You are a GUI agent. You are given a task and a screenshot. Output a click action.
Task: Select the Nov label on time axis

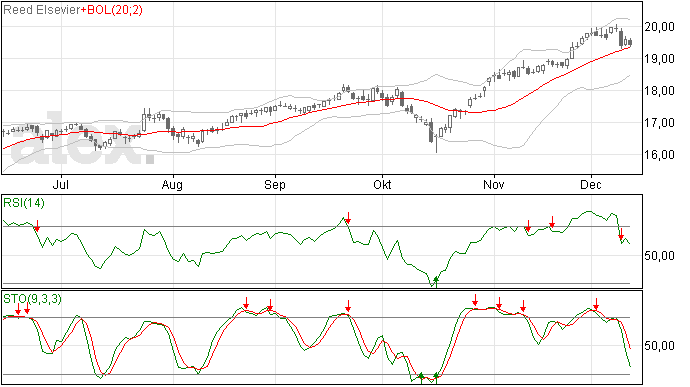pos(494,184)
